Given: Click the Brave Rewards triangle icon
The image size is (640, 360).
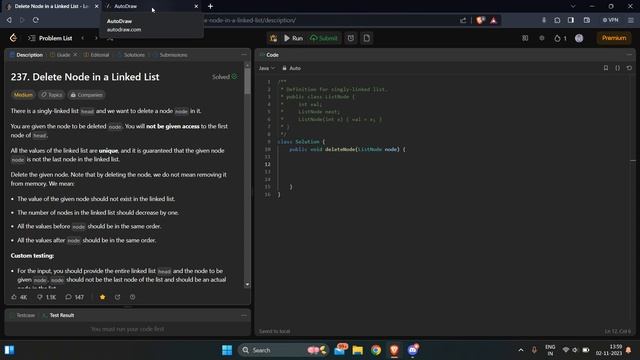Looking at the screenshot, I should pos(493,20).
